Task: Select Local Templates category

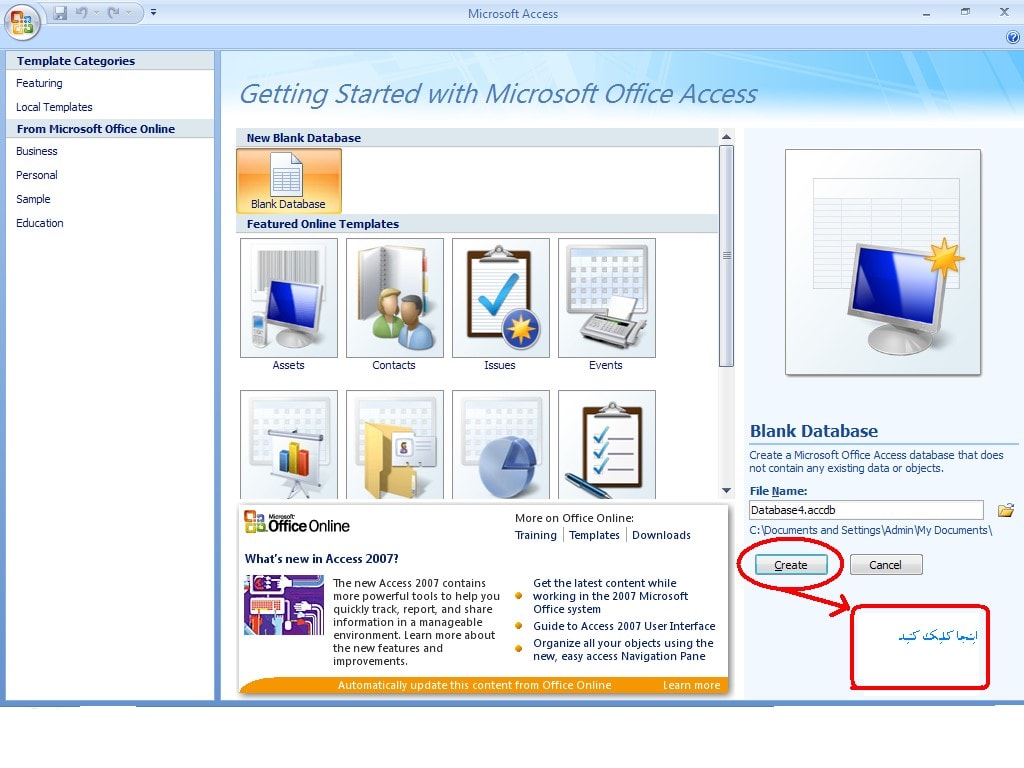Action: pyautogui.click(x=54, y=107)
